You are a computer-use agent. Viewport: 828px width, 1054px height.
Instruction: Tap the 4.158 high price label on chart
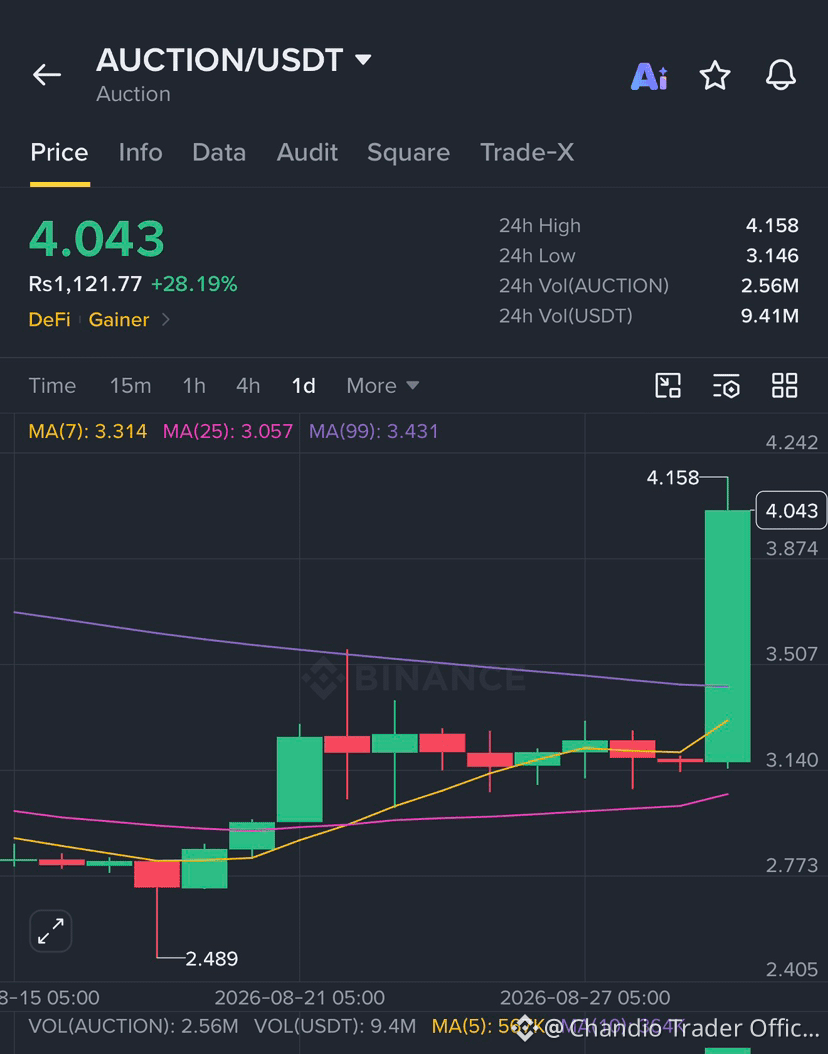[x=673, y=478]
